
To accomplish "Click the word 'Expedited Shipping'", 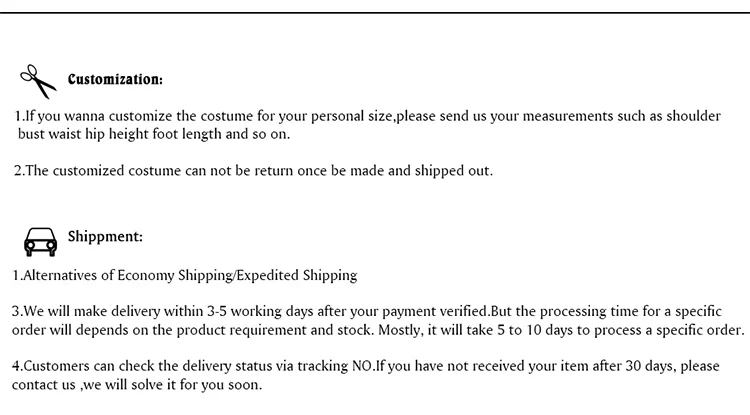I will click(297, 275).
